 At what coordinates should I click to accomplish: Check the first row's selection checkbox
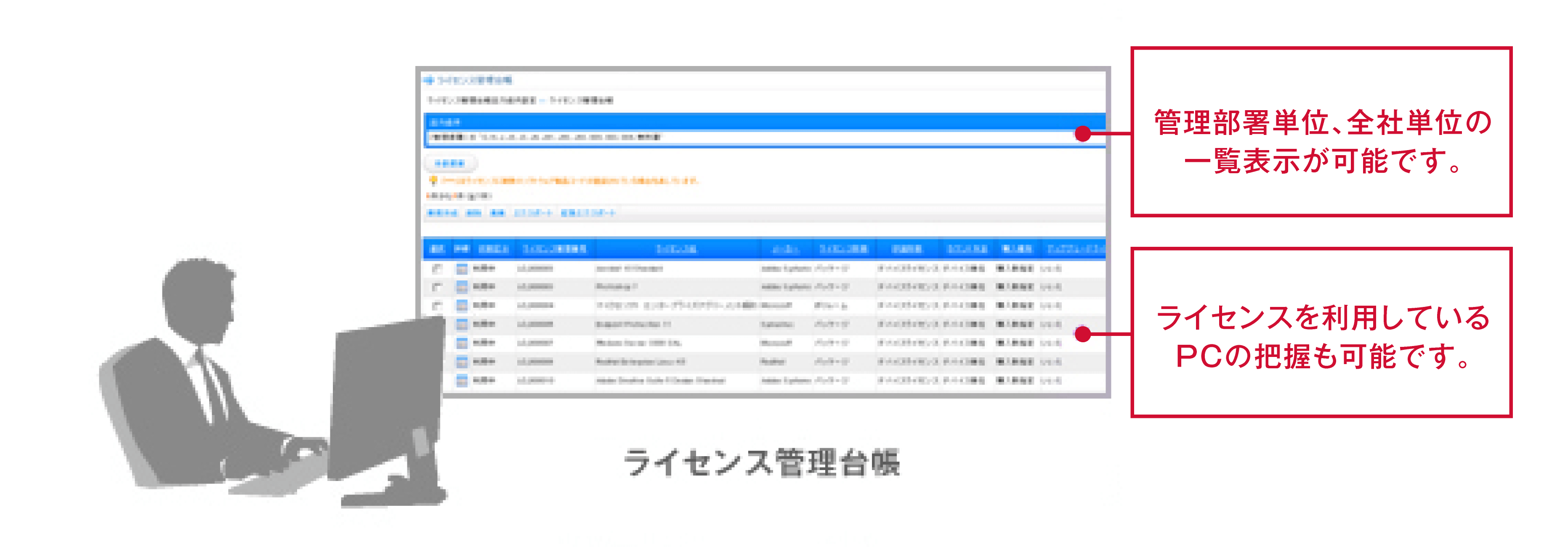click(436, 268)
